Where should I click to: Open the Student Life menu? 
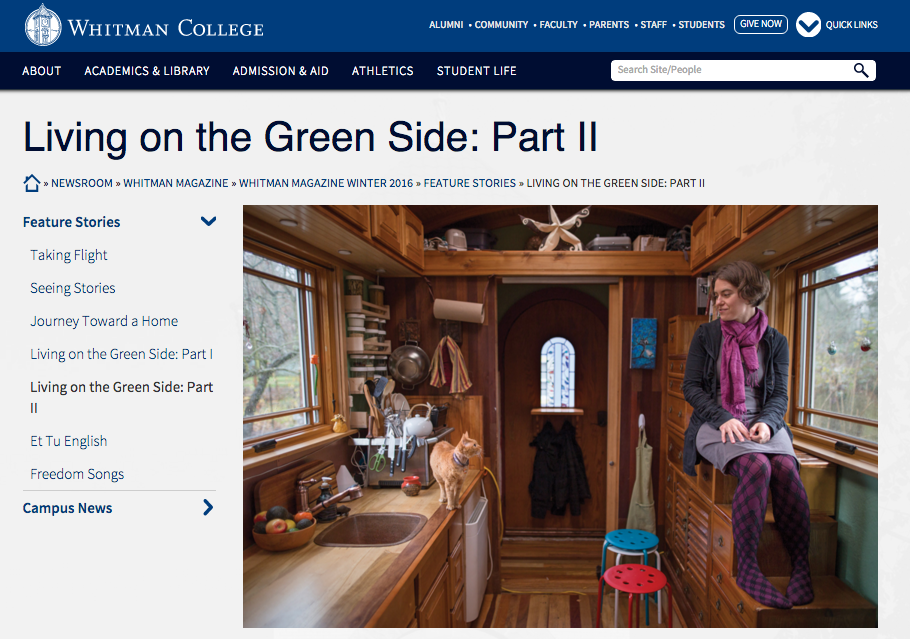click(476, 71)
